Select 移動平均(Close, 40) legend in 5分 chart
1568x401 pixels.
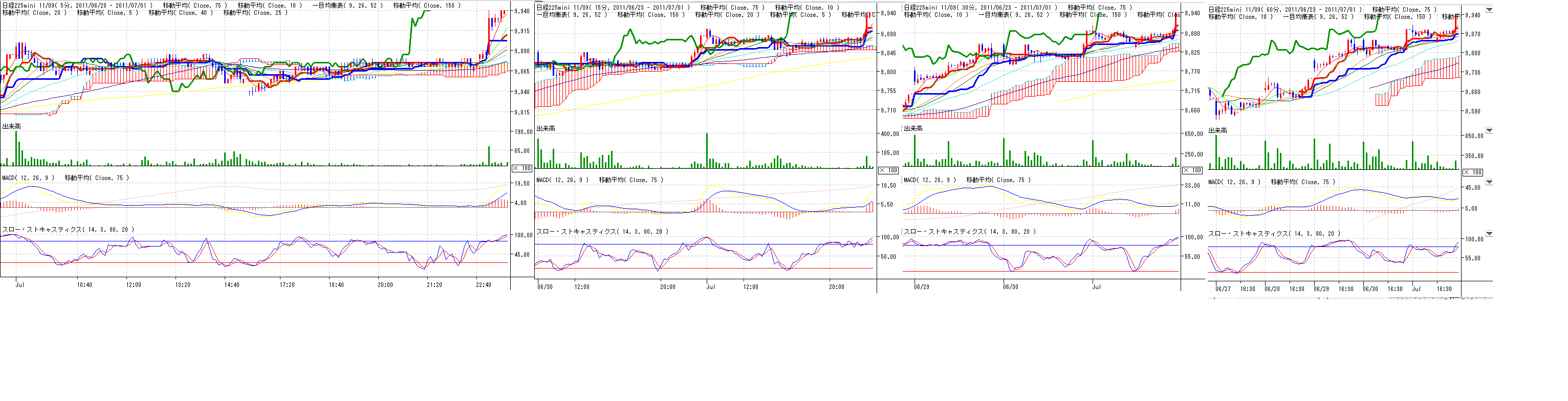click(x=181, y=13)
